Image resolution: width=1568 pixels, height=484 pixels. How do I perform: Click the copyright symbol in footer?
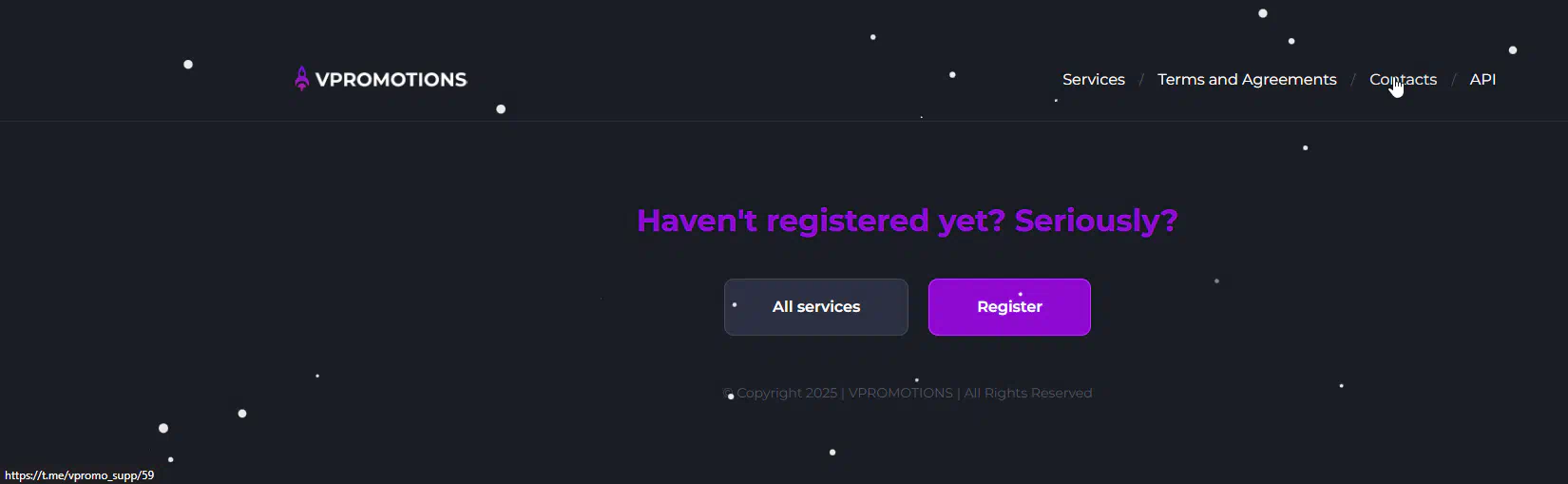coord(728,394)
